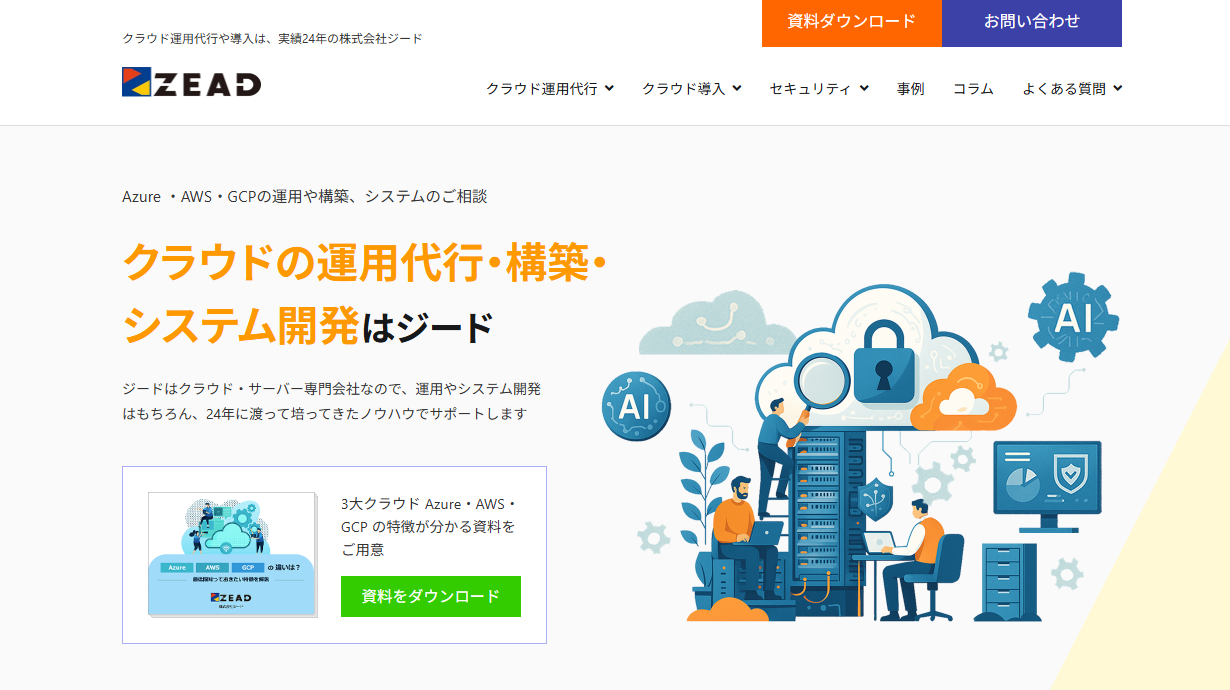The width and height of the screenshot is (1230, 690).
Task: Open the セキュリティ dropdown menu
Action: coord(819,88)
